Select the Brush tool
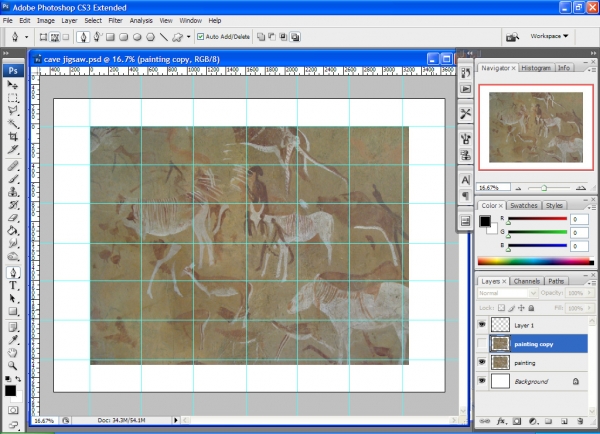 tap(13, 179)
